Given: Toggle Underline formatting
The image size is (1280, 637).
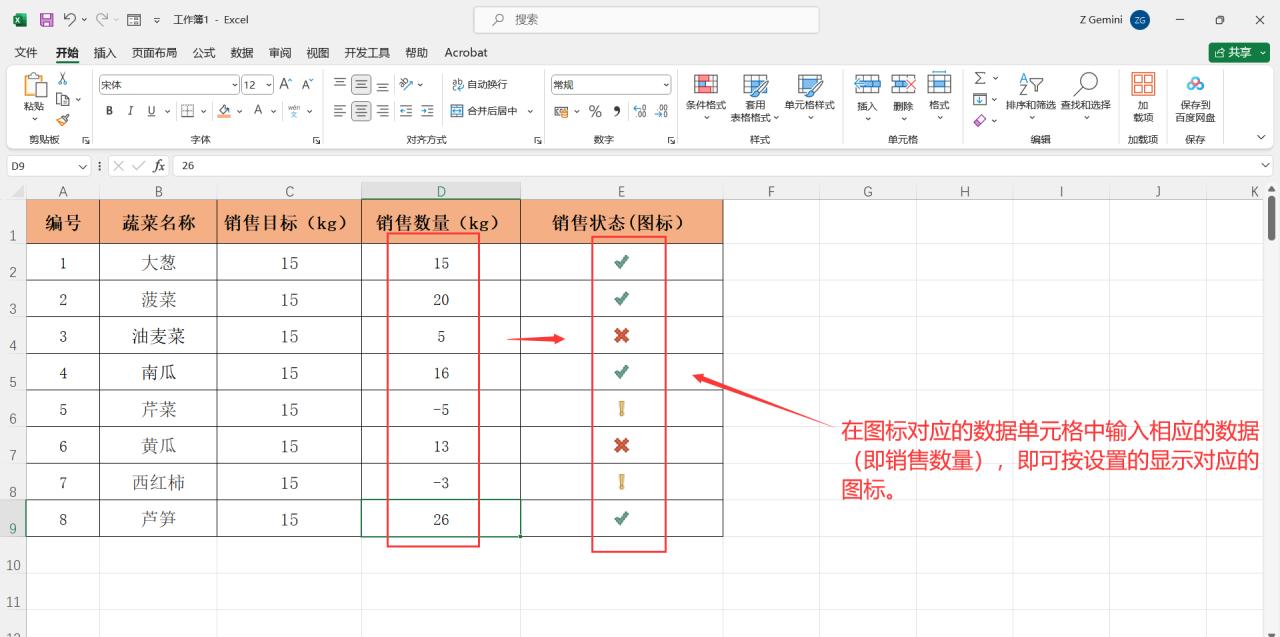Looking at the screenshot, I should pyautogui.click(x=152, y=111).
